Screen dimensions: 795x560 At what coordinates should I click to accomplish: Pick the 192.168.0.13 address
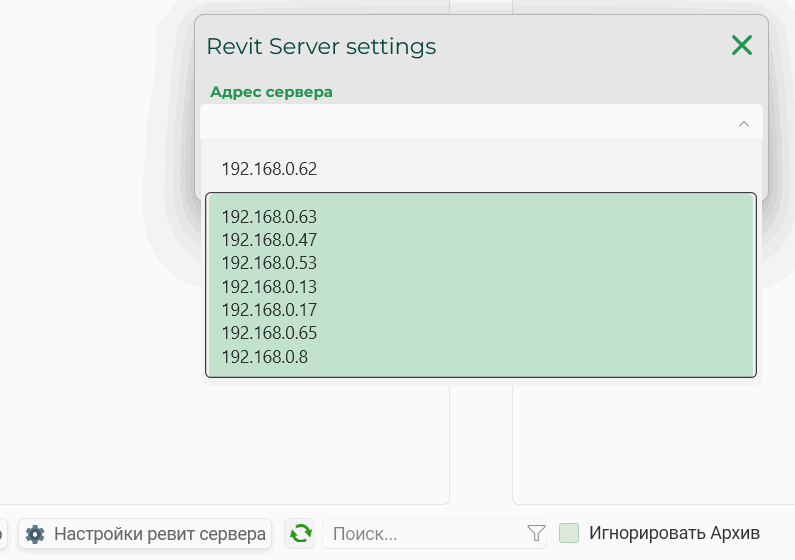pyautogui.click(x=269, y=287)
